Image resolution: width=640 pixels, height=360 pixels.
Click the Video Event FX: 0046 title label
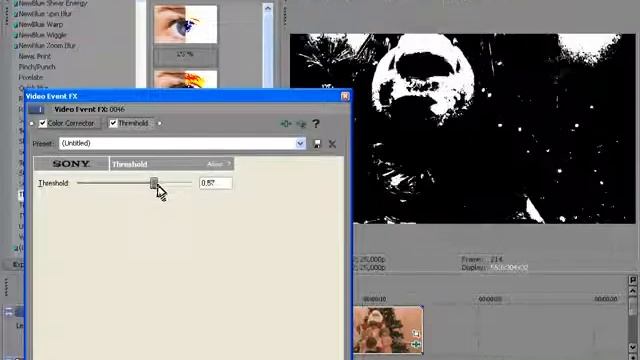(89, 109)
